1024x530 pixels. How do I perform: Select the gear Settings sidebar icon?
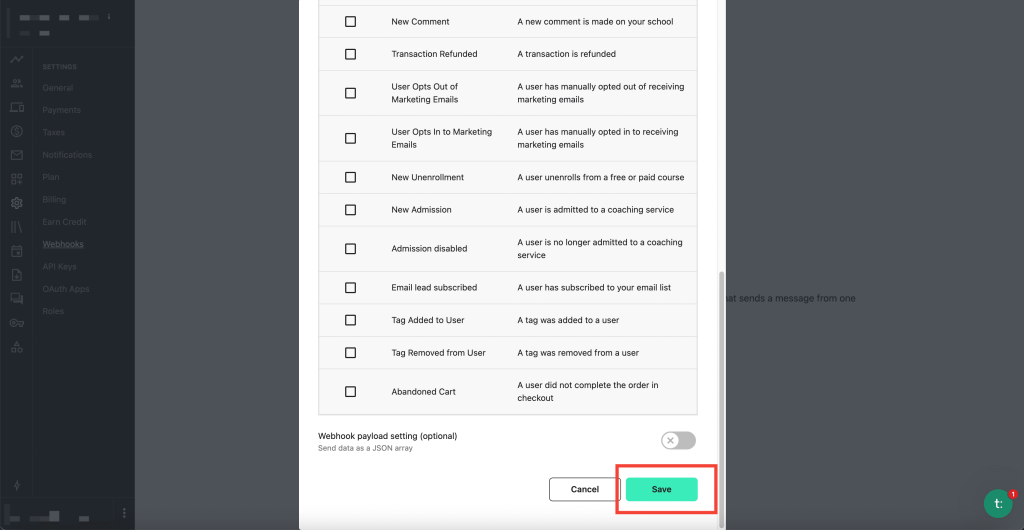point(17,203)
